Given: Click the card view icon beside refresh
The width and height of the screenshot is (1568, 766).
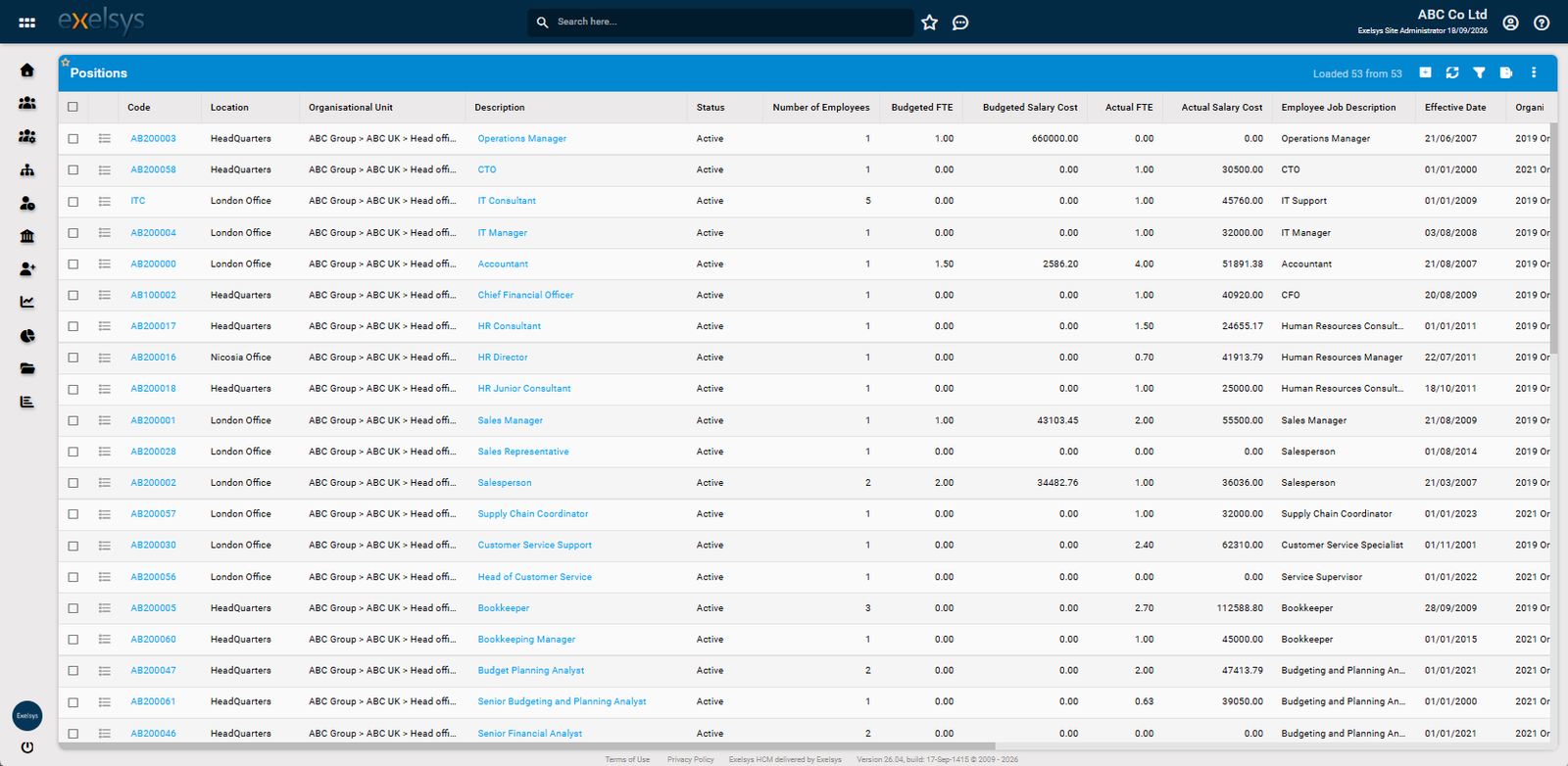Looking at the screenshot, I should point(1426,72).
